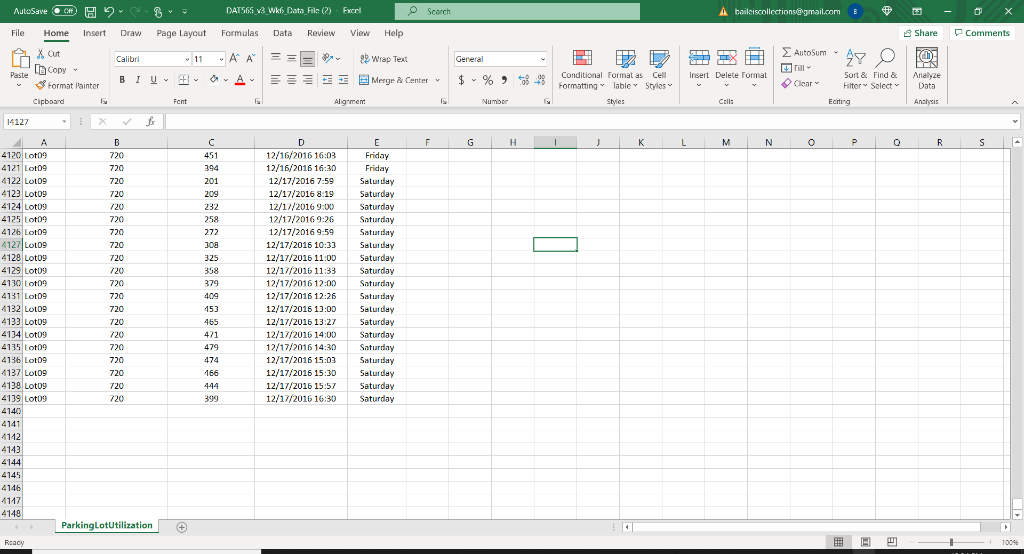
Task: Activate the Format Painter brush
Action: click(40, 86)
